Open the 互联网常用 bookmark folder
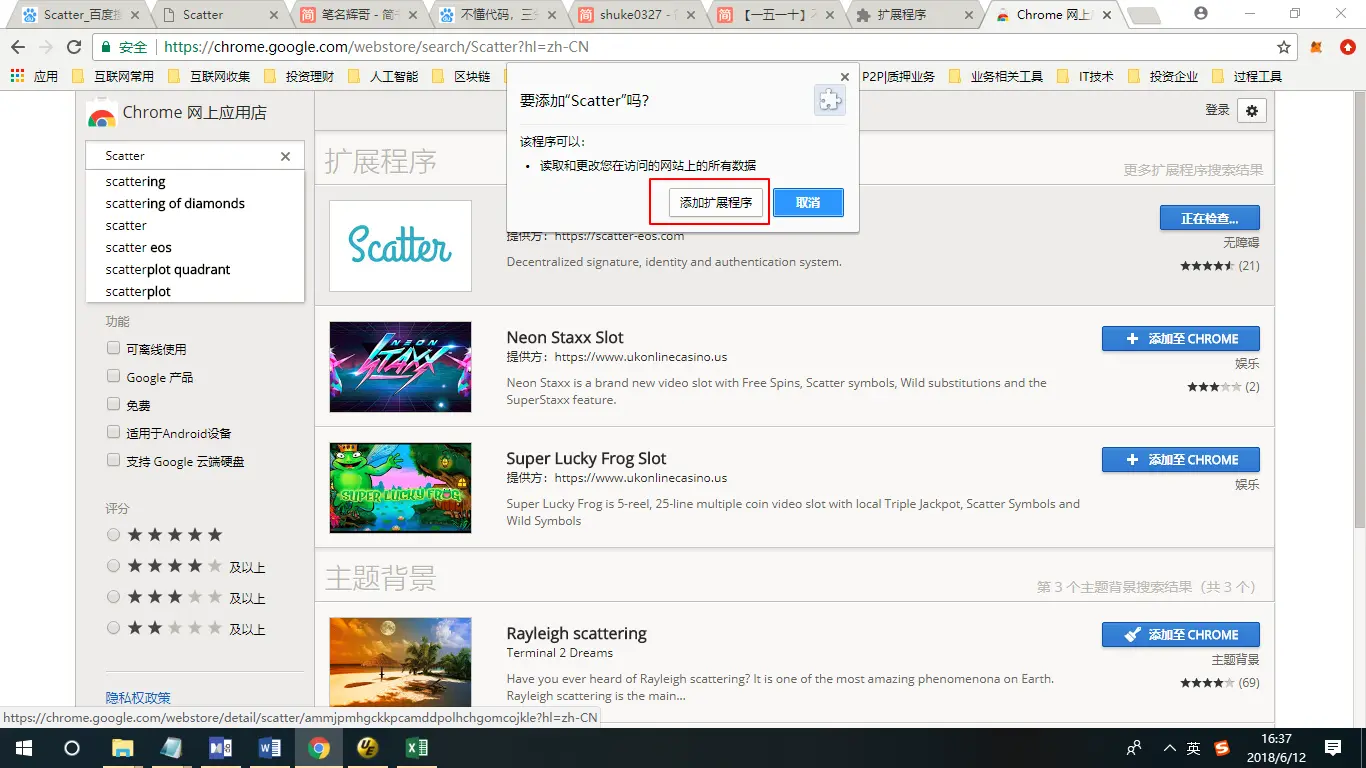The height and width of the screenshot is (768, 1366). (113, 76)
